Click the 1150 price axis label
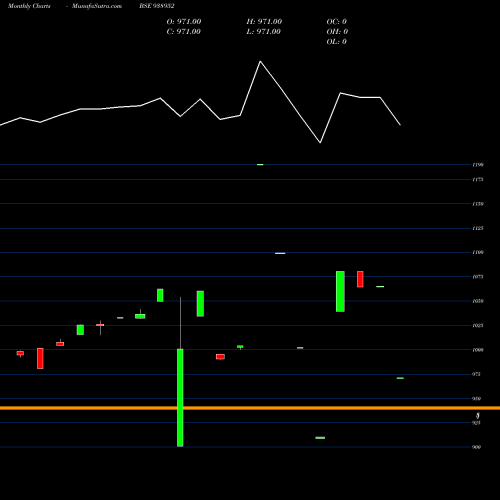Image resolution: width=500 pixels, height=500 pixels. 478,204
